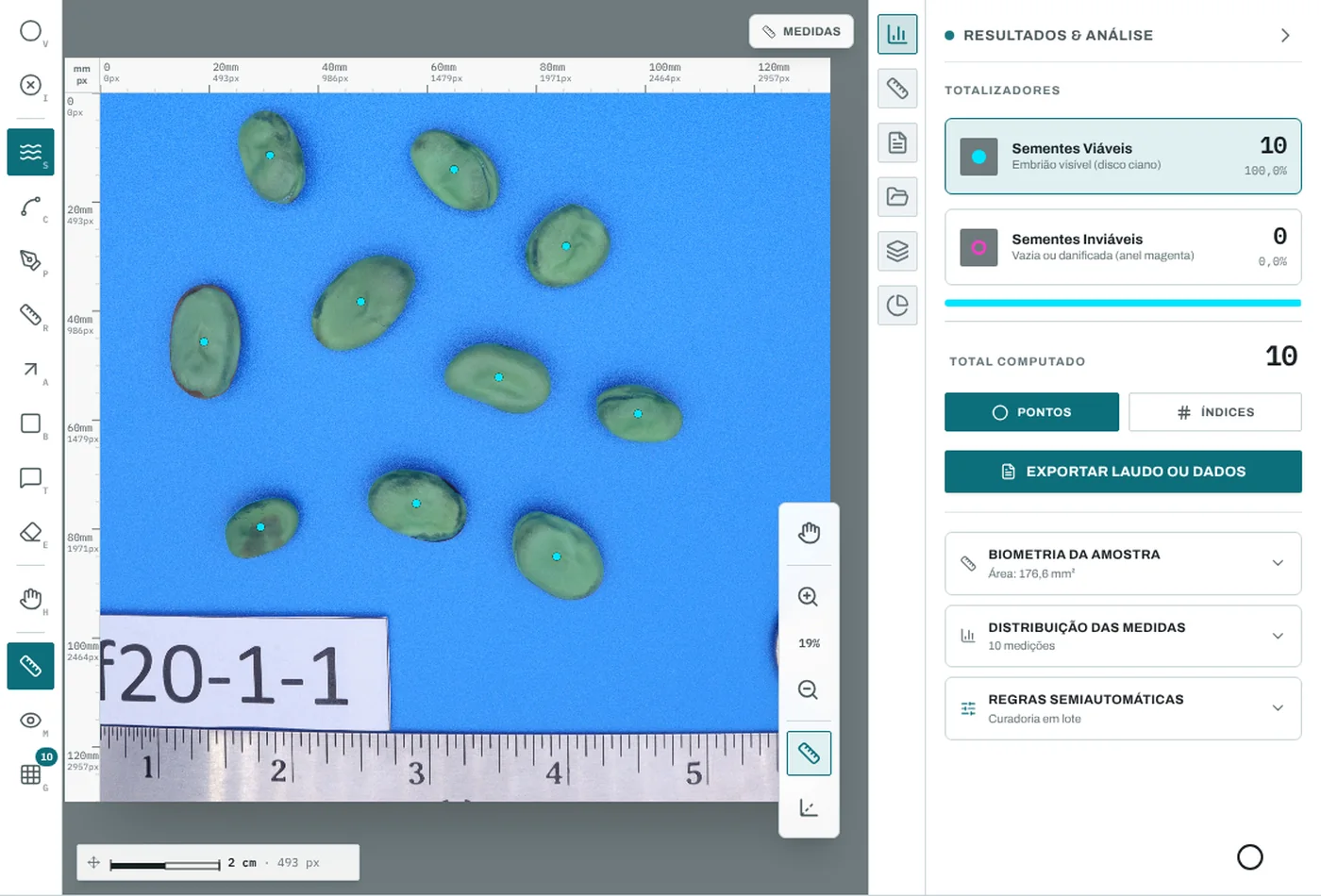Viewport: 1321px width, 896px height.
Task: Select the curve path tool
Action: point(30,207)
